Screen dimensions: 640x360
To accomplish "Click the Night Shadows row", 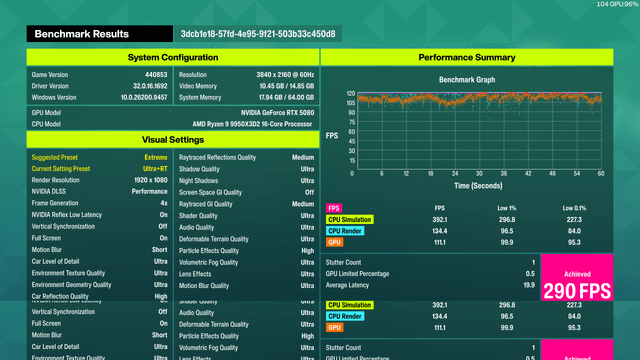I will (x=246, y=181).
